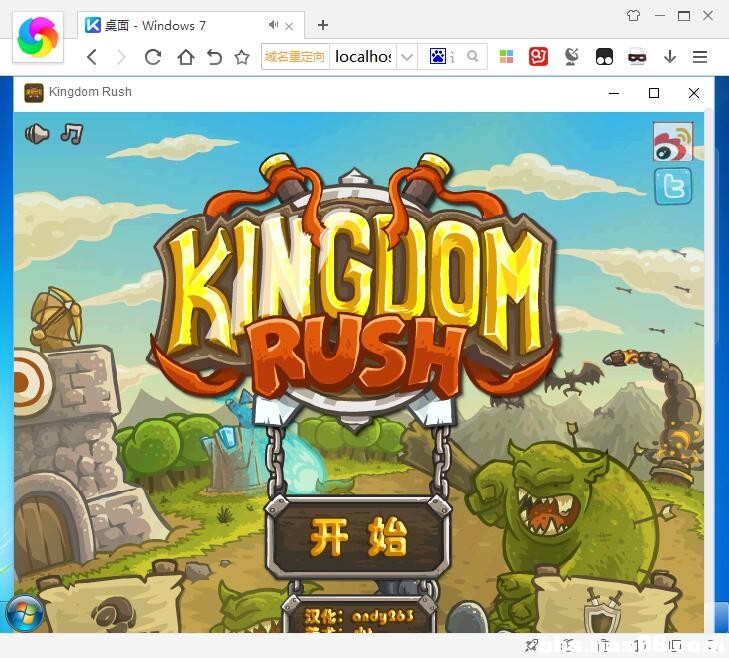Focus the localhost address field
Viewport: 729px width, 658px height.
click(363, 57)
